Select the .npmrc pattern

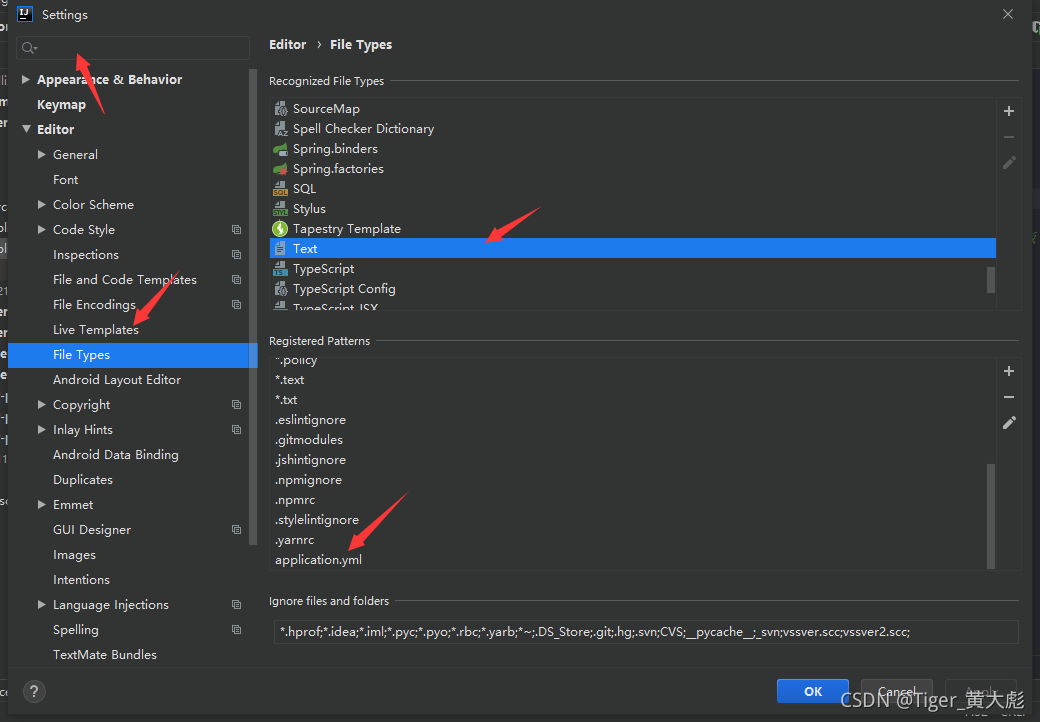point(295,500)
